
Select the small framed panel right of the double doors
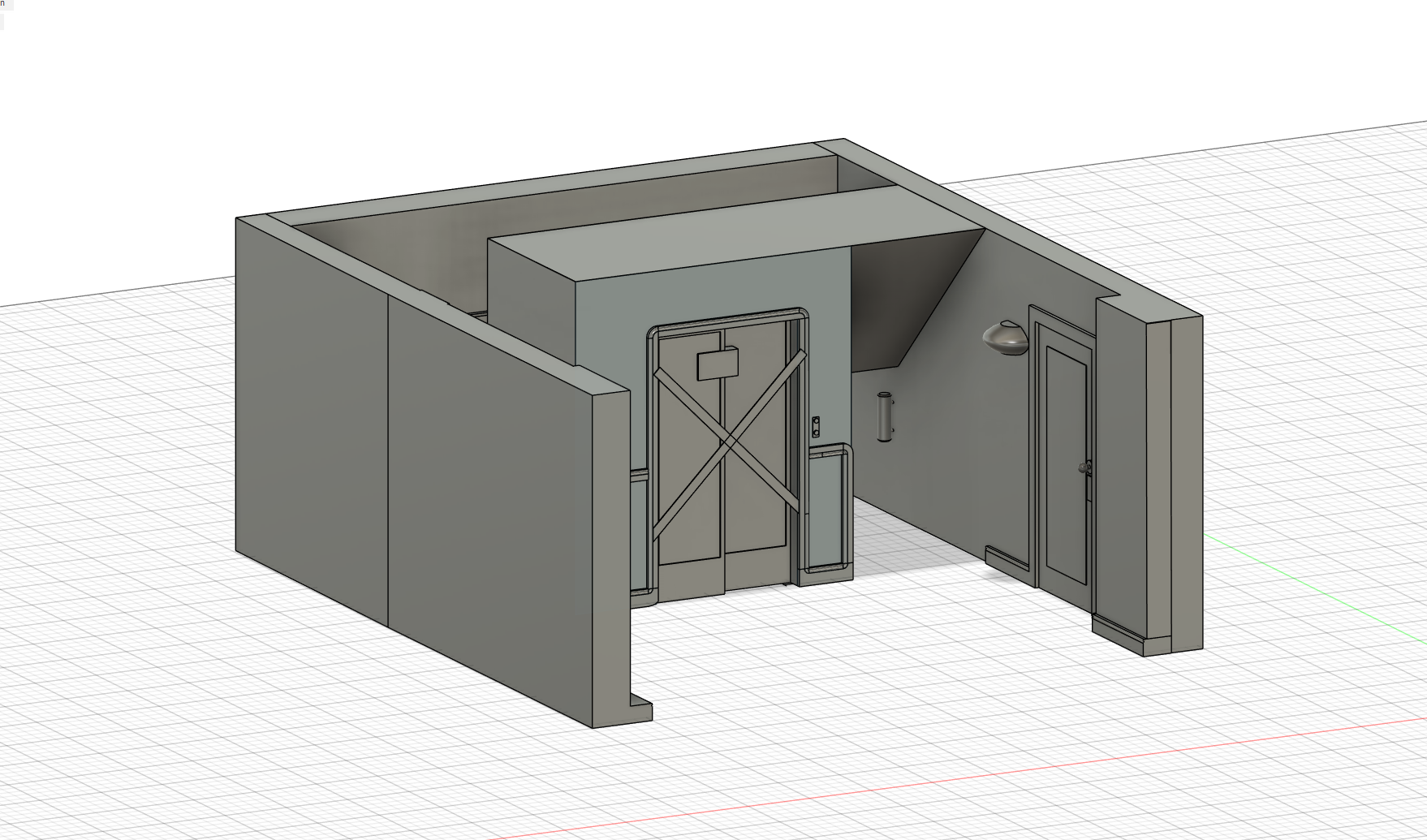tap(826, 510)
